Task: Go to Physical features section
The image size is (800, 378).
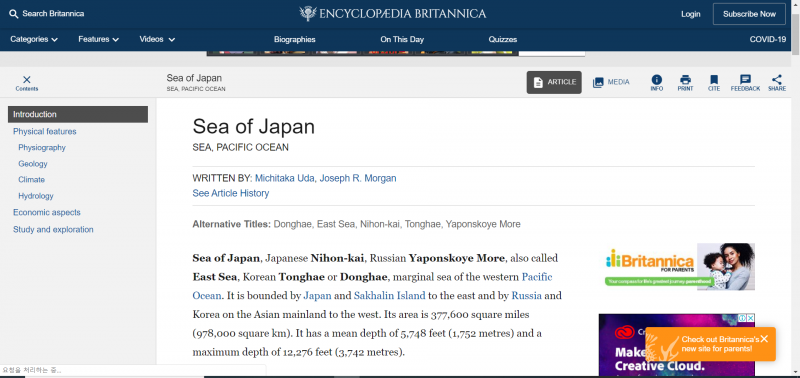Action: click(45, 131)
